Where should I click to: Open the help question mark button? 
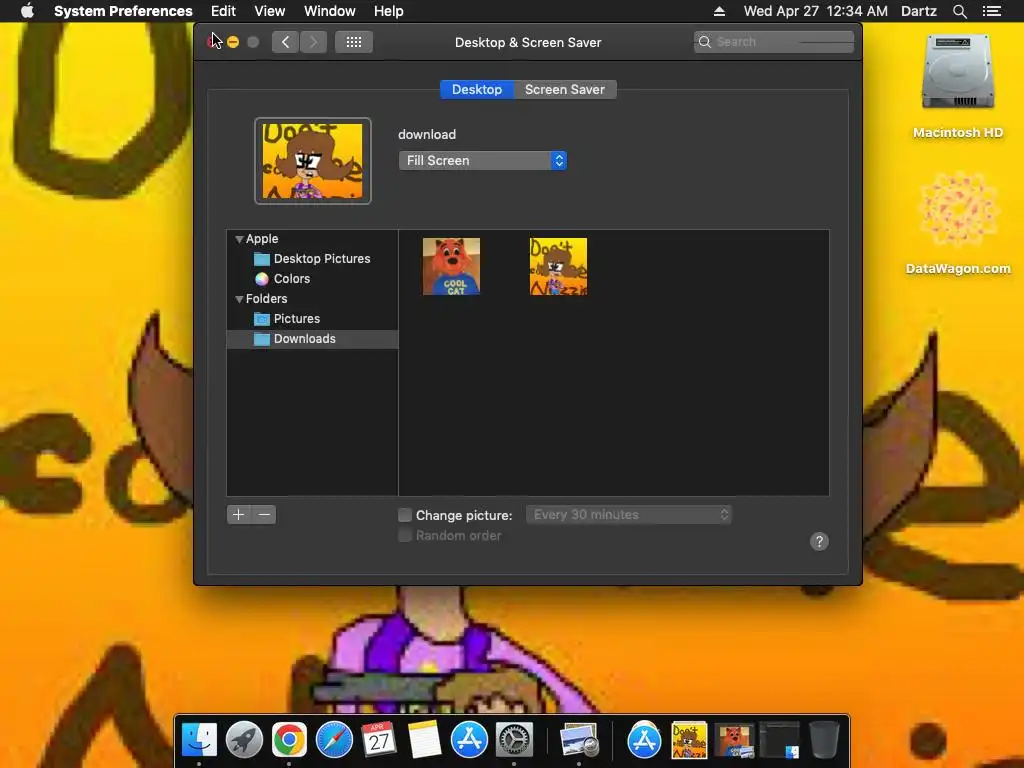(819, 541)
